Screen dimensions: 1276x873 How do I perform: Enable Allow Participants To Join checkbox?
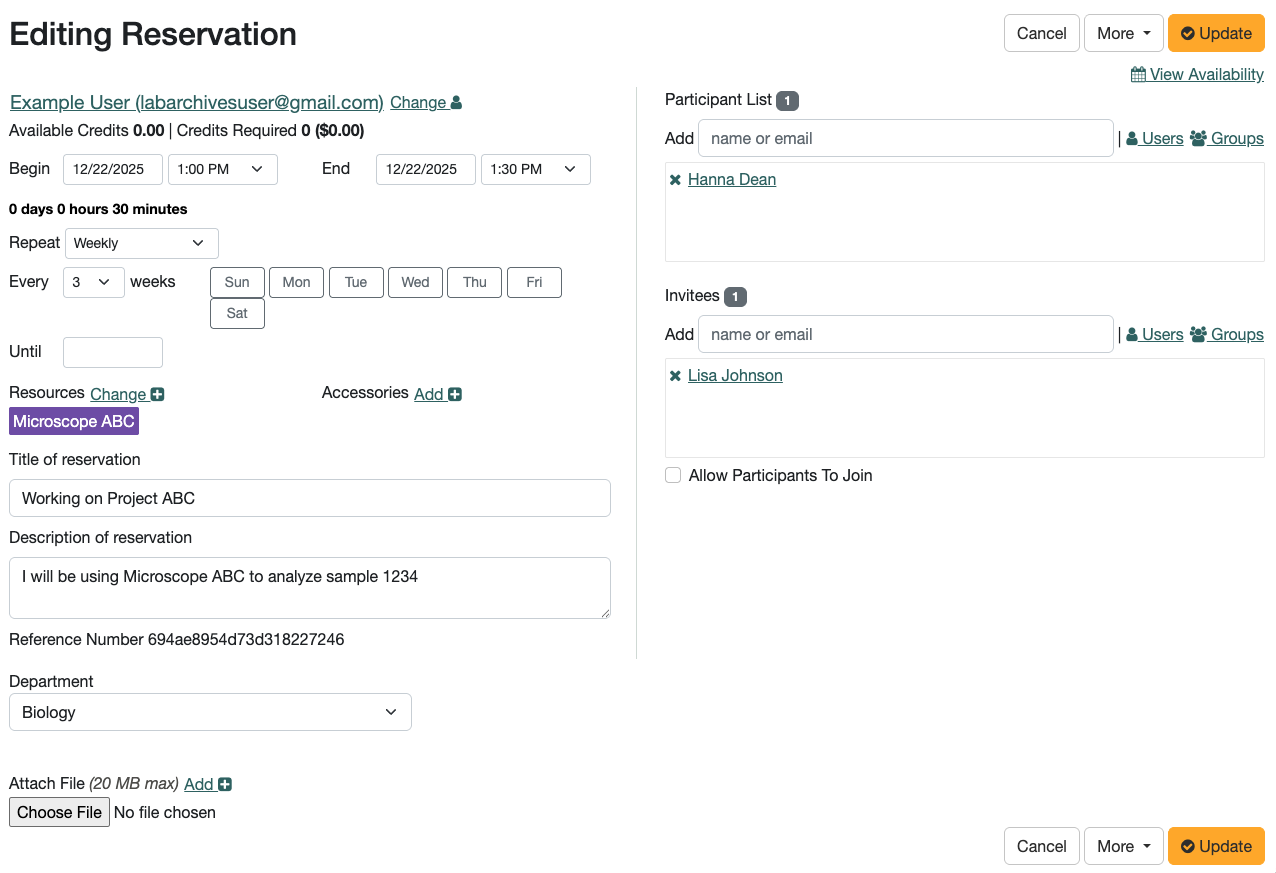click(x=673, y=476)
